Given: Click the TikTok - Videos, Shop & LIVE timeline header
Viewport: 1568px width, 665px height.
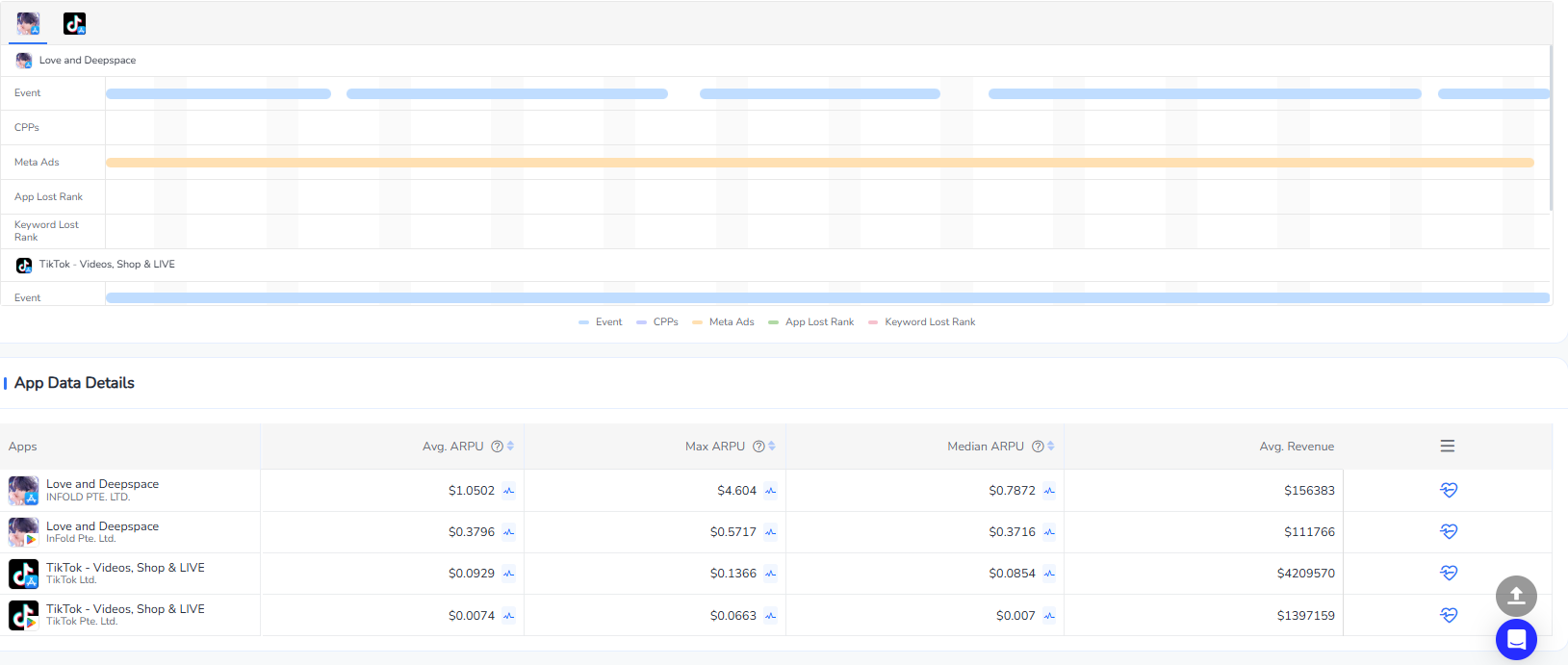Looking at the screenshot, I should tap(107, 265).
